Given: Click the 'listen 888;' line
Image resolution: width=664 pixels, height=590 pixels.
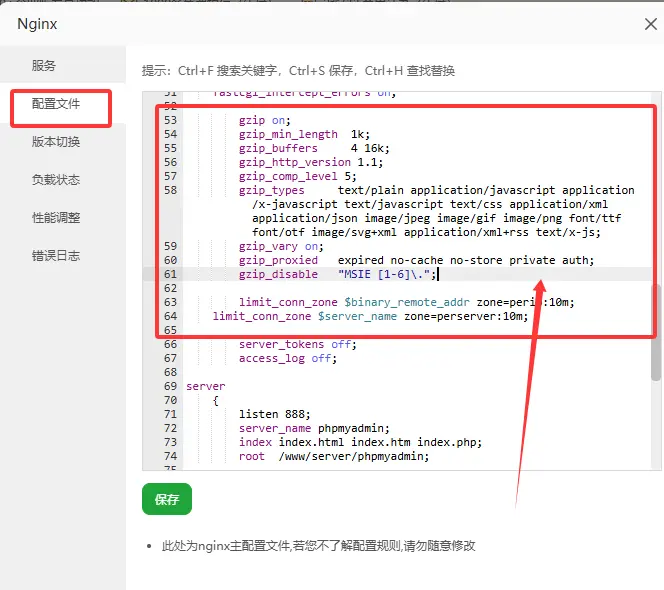Looking at the screenshot, I should click(x=274, y=414).
